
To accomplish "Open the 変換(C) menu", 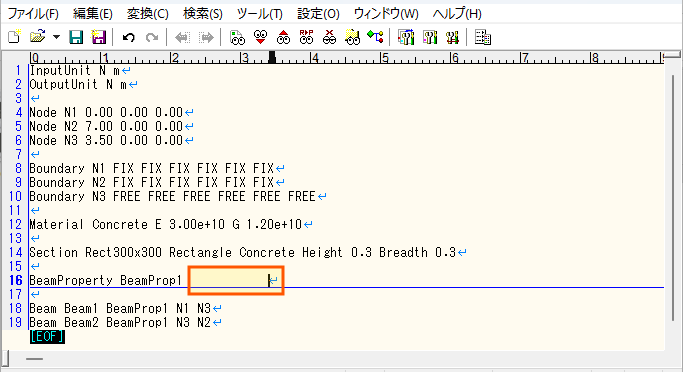I will [148, 14].
